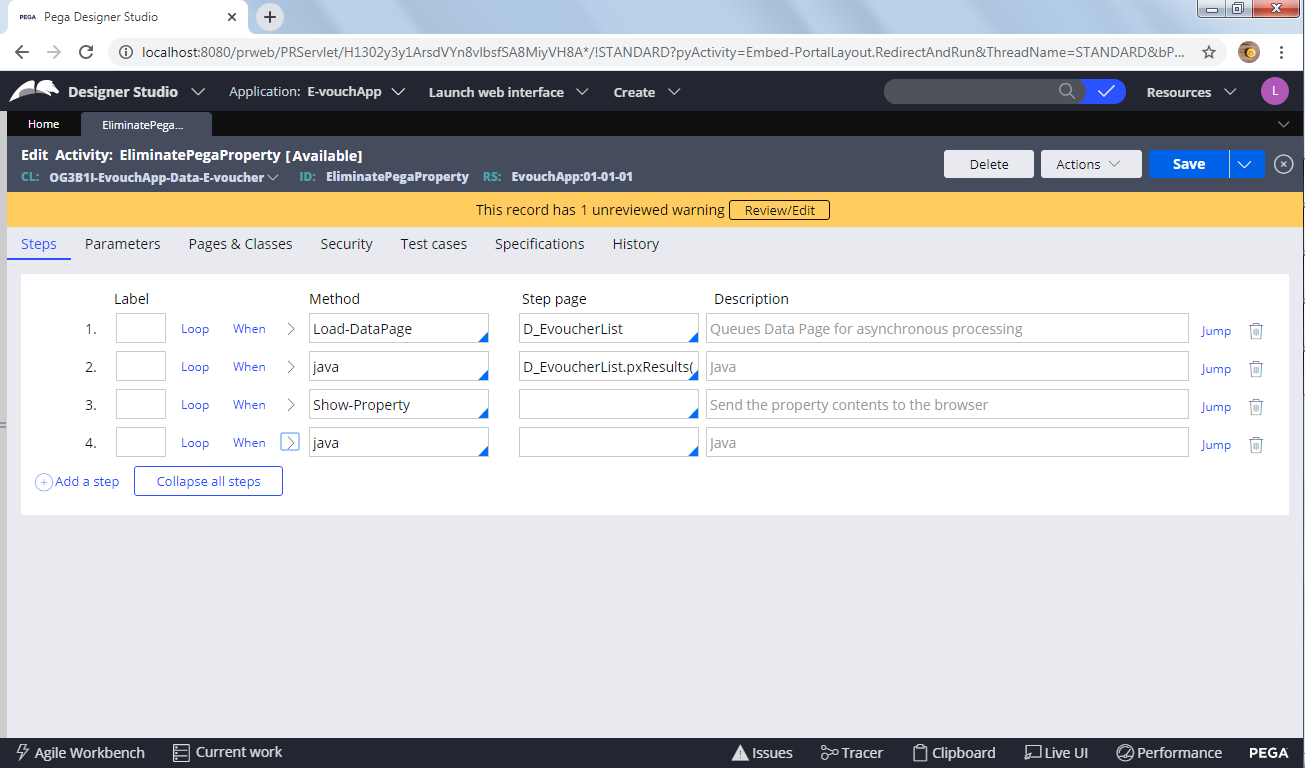Image resolution: width=1305 pixels, height=768 pixels.
Task: Toggle the blue checkmark next to search
Action: click(x=1104, y=91)
